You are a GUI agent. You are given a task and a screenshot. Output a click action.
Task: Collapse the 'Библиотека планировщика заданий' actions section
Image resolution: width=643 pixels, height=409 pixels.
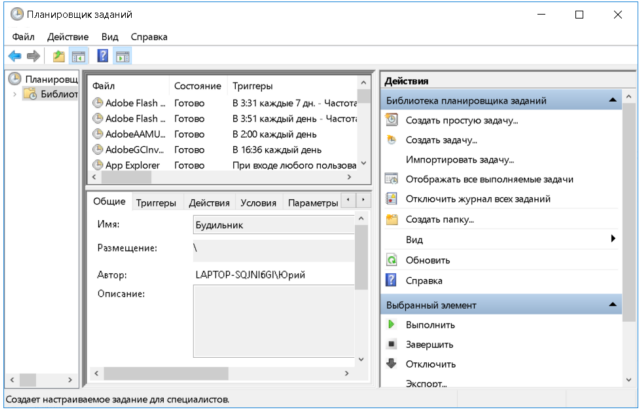tap(613, 100)
